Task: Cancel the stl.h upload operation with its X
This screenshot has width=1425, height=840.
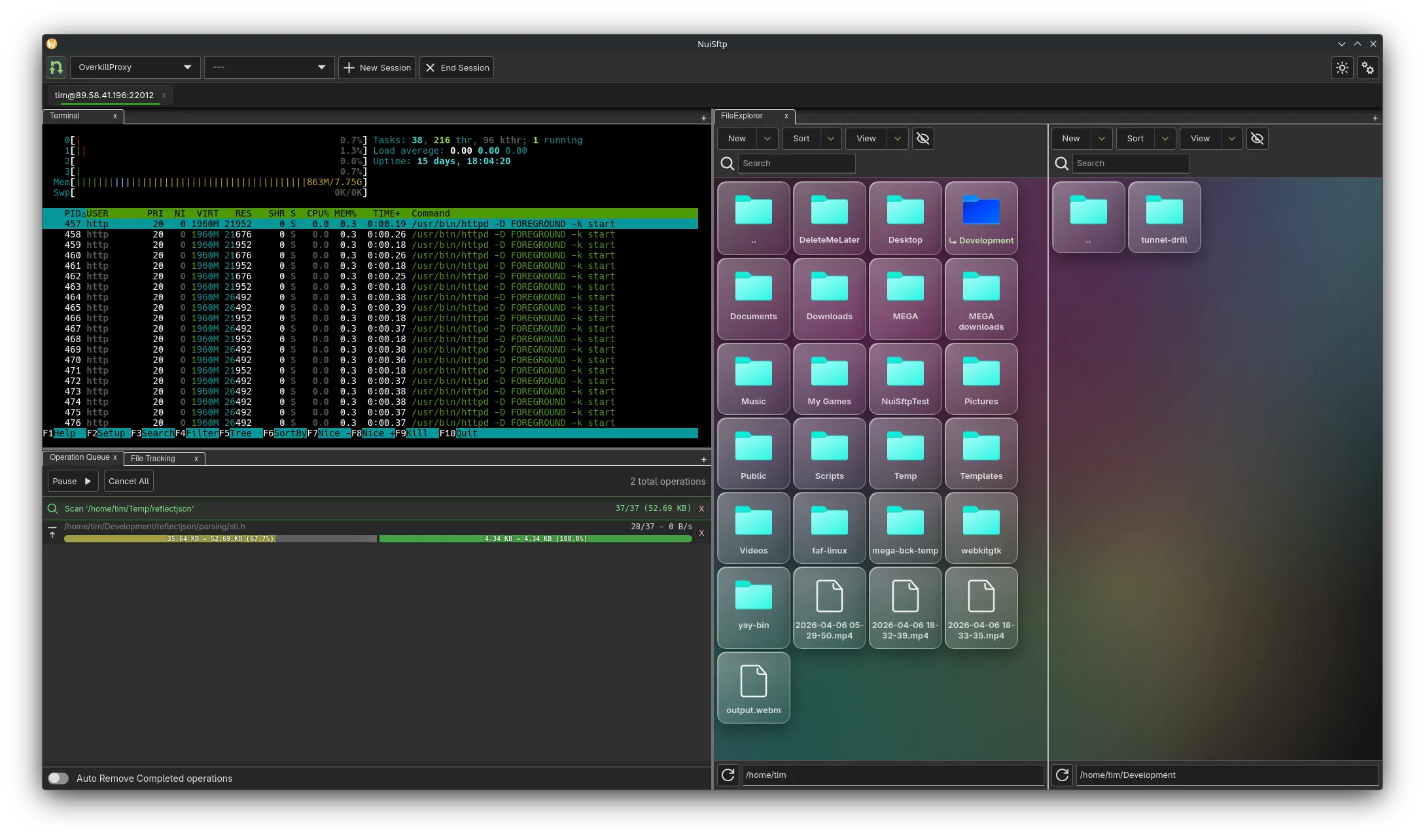Action: (x=701, y=533)
